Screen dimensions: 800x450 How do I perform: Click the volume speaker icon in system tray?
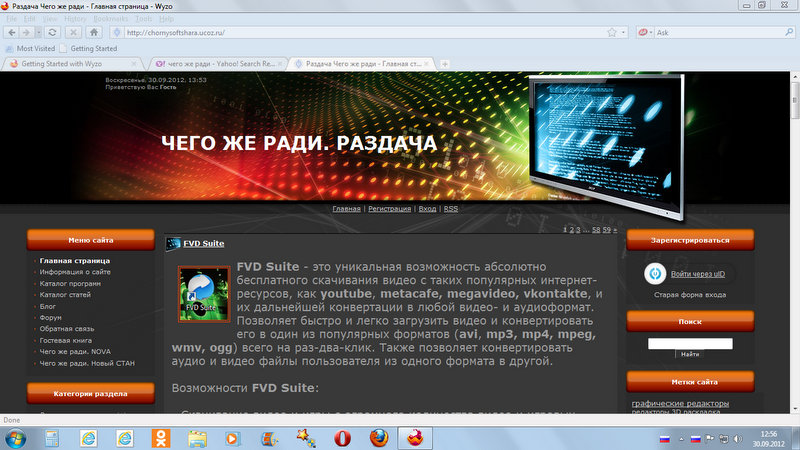(738, 439)
